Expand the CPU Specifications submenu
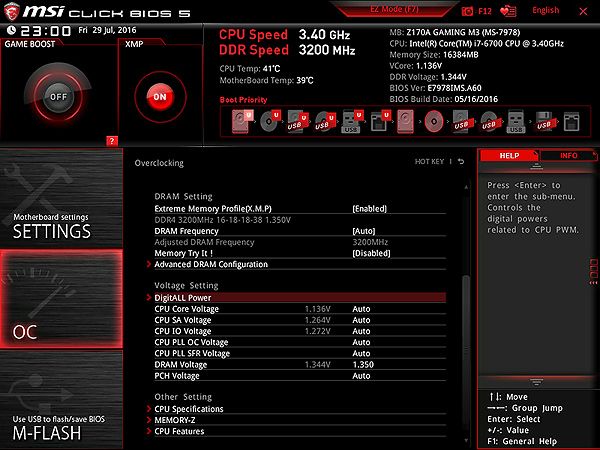600x450 pixels. coord(189,409)
